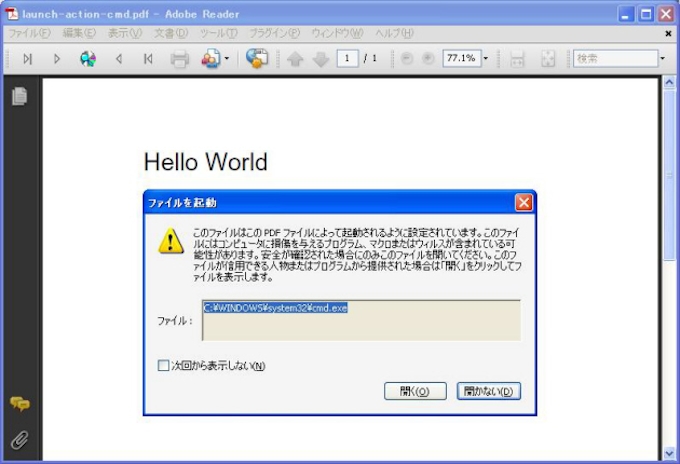Enable the 次回から表示しない checkbox
Screen dimensions: 680x464
coord(164,366)
